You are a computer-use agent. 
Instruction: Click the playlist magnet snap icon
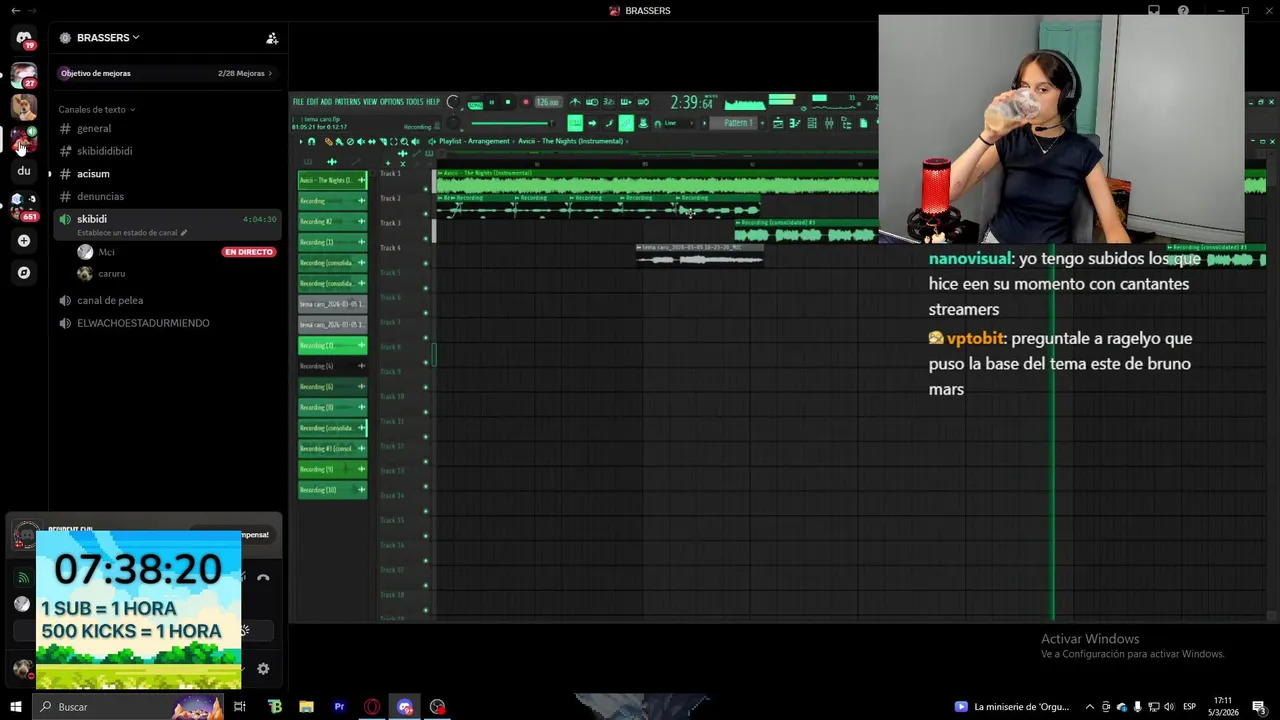[x=311, y=141]
